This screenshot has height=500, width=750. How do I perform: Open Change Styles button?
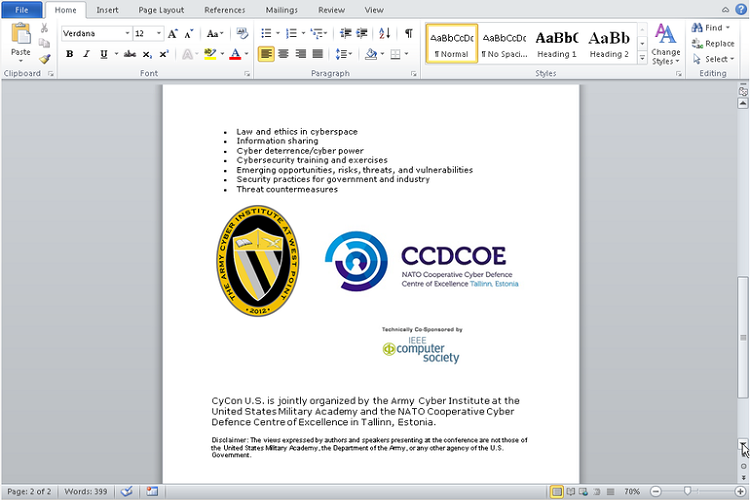[x=665, y=44]
